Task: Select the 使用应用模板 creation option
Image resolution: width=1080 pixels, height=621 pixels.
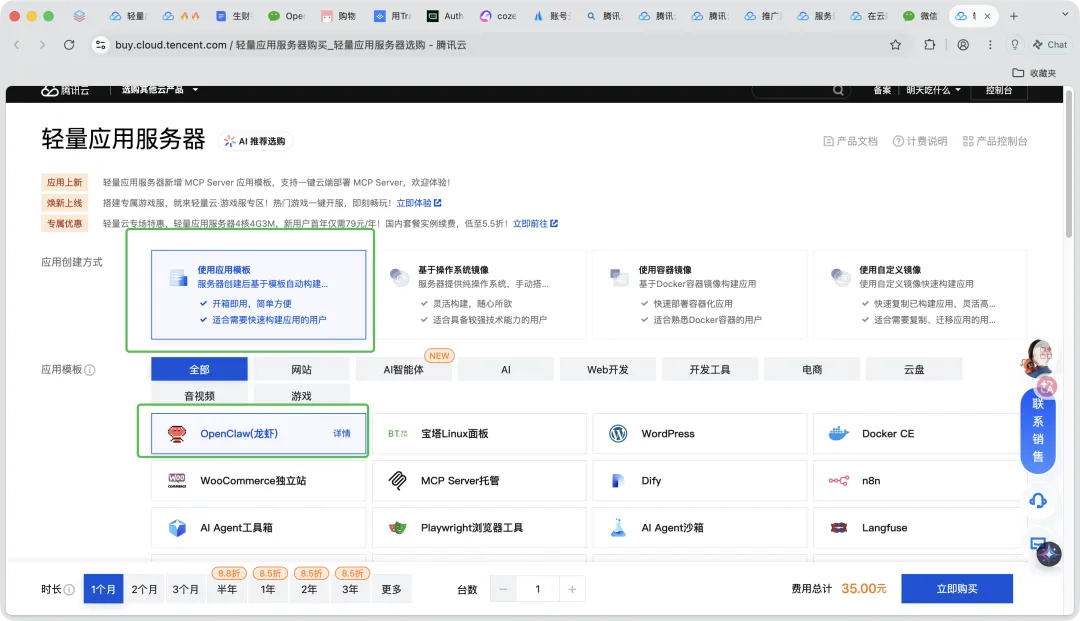Action: (x=258, y=295)
